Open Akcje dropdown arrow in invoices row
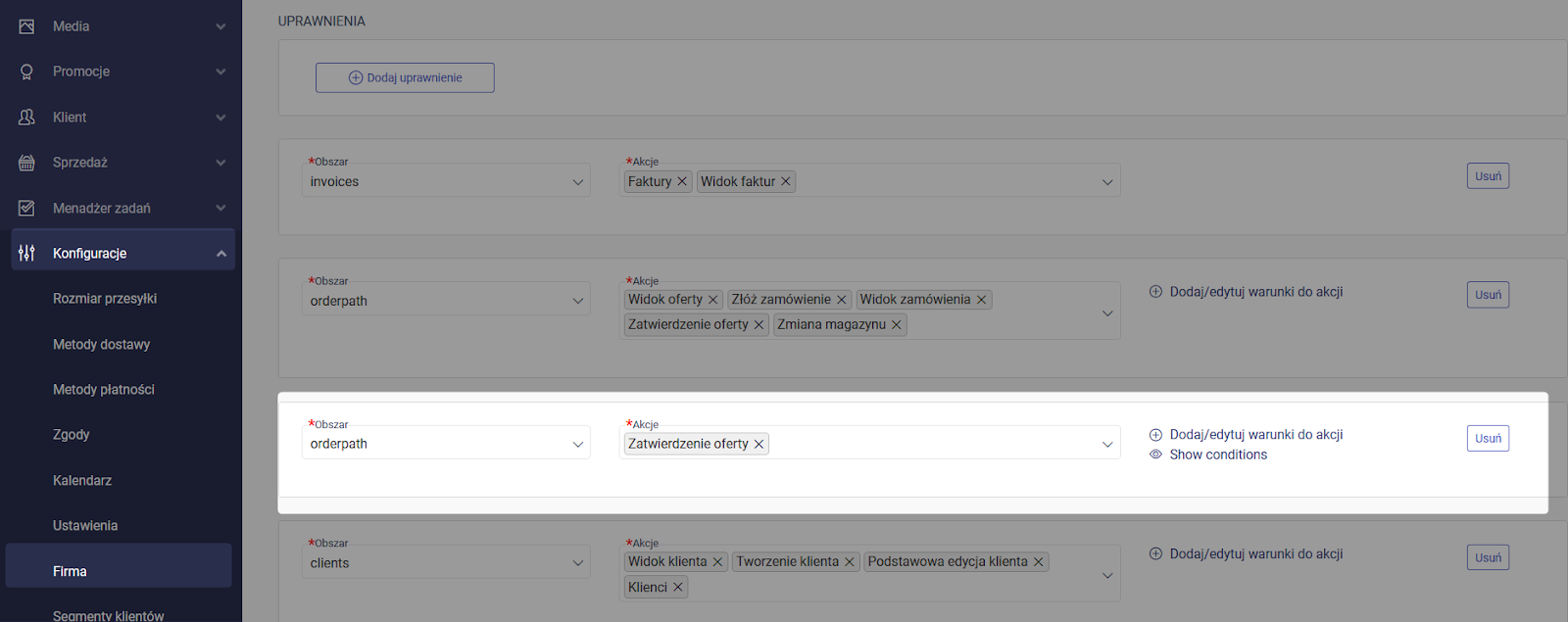Screen dimensions: 1568x622 [x=1107, y=182]
